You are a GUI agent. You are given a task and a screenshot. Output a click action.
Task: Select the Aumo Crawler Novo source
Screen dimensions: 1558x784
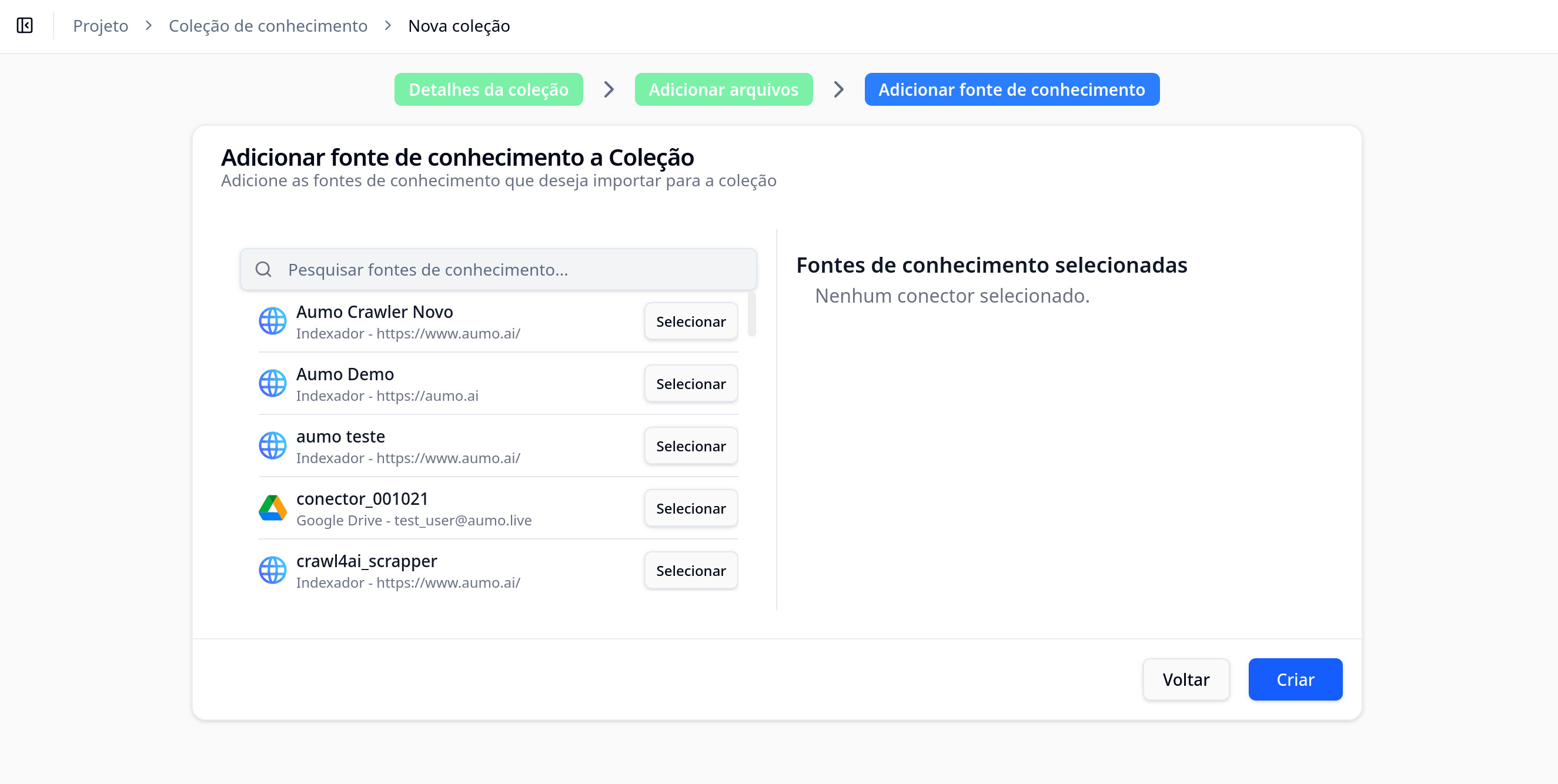click(690, 321)
